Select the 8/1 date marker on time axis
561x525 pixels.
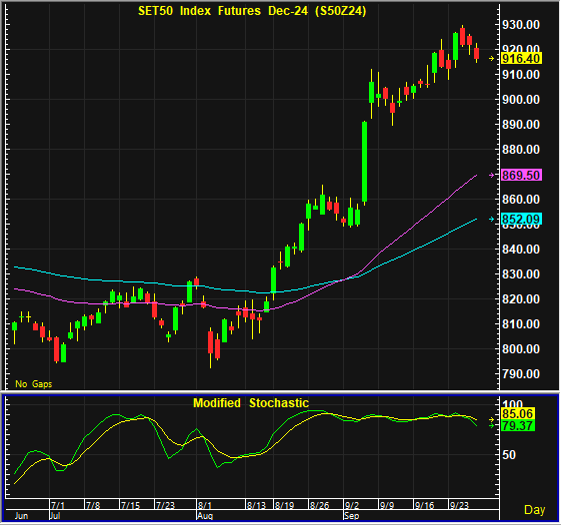(205, 505)
